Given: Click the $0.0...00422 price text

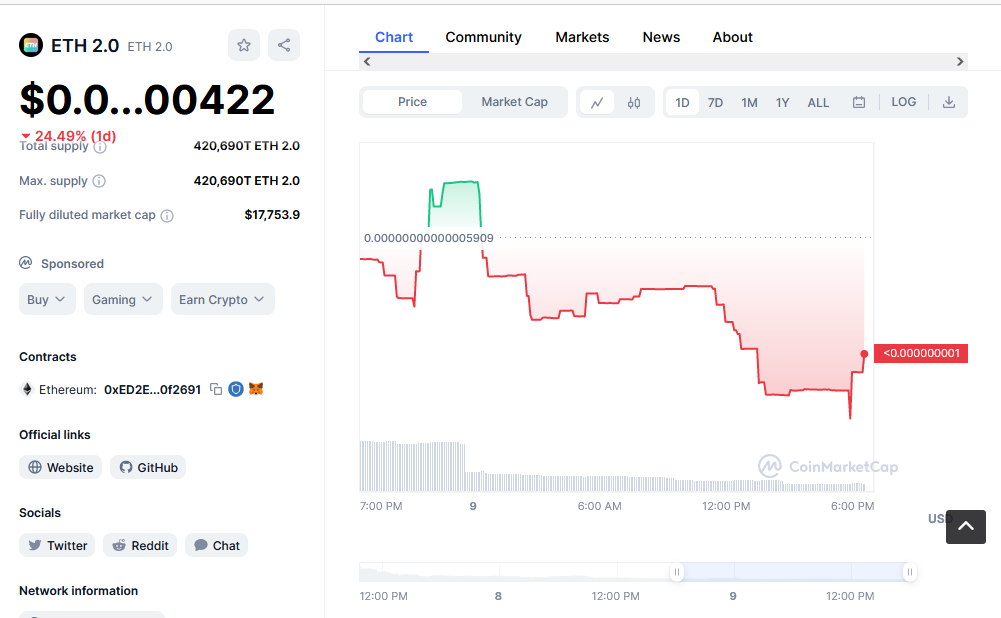Looking at the screenshot, I should (x=147, y=100).
